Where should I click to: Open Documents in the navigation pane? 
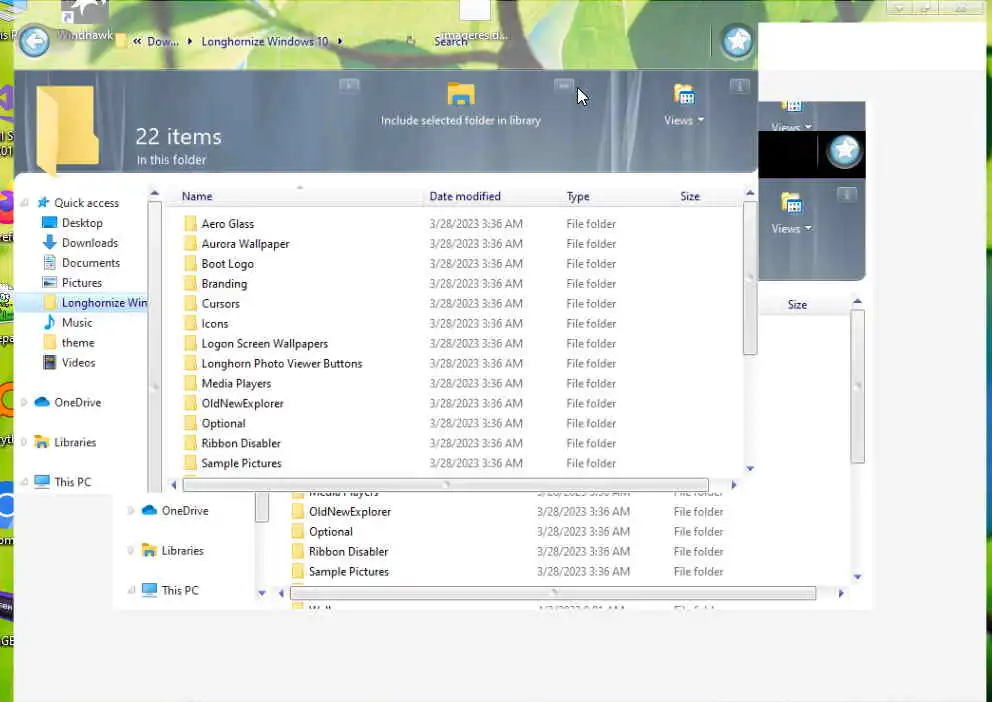coord(90,262)
